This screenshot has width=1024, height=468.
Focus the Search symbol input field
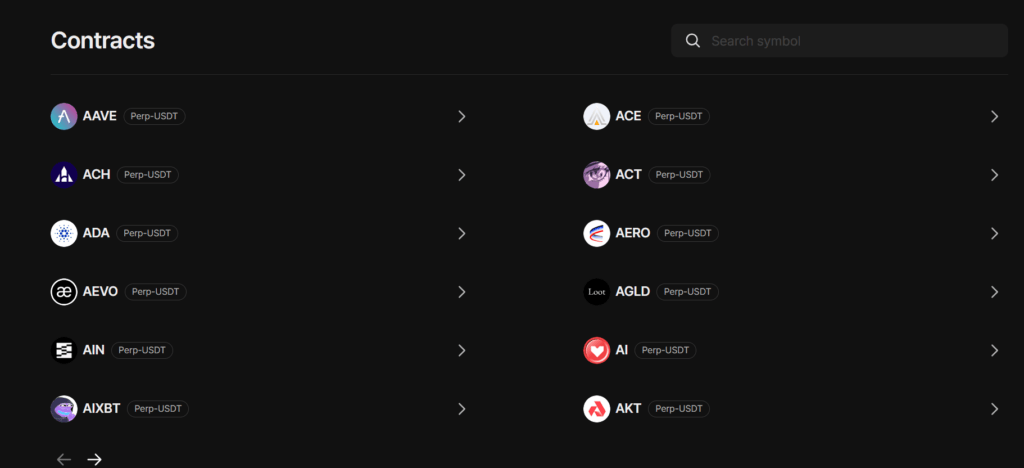850,41
